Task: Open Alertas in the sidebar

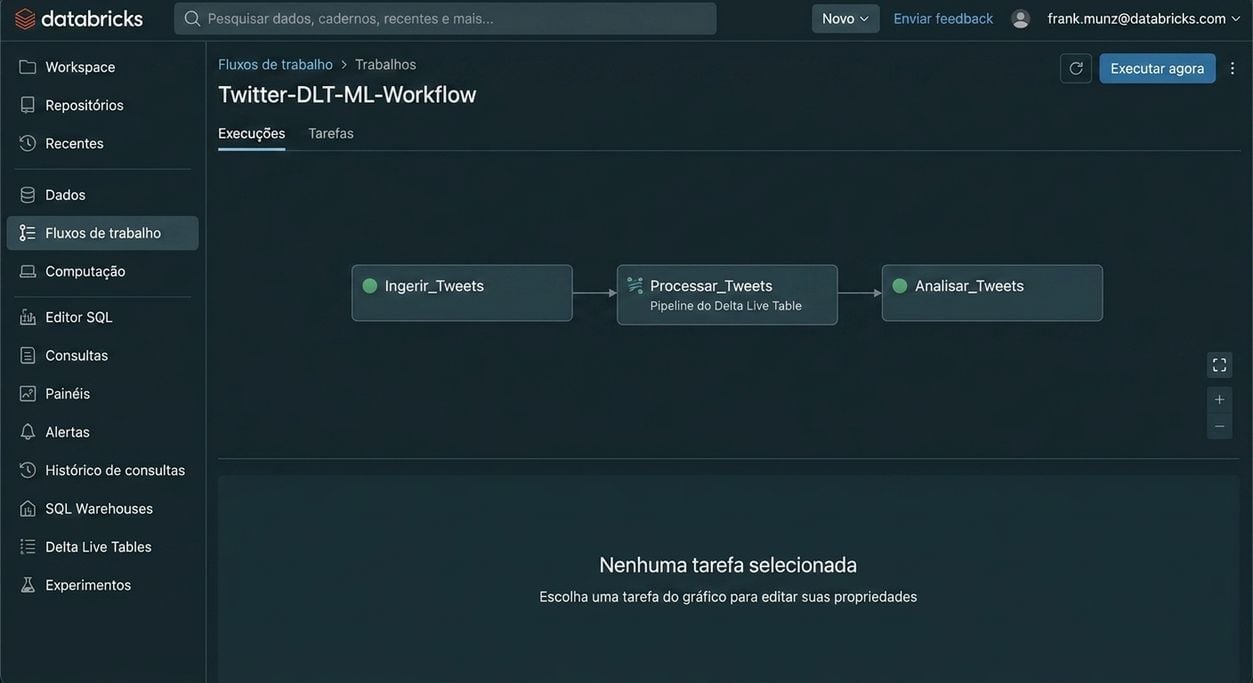Action: point(102,432)
